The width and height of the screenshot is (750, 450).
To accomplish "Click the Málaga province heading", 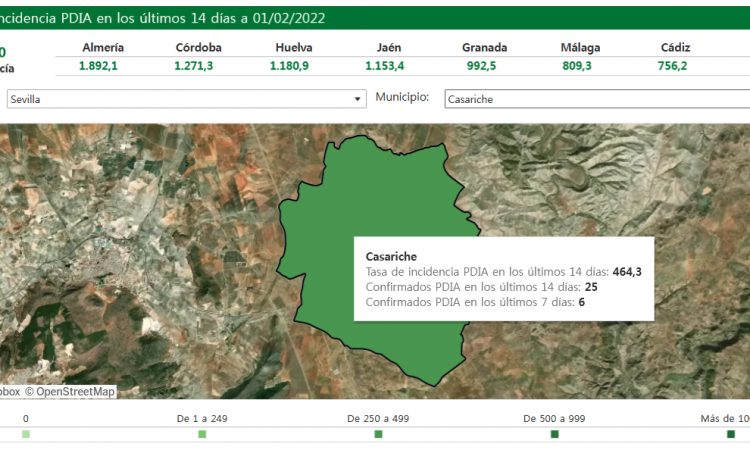I will tap(582, 47).
